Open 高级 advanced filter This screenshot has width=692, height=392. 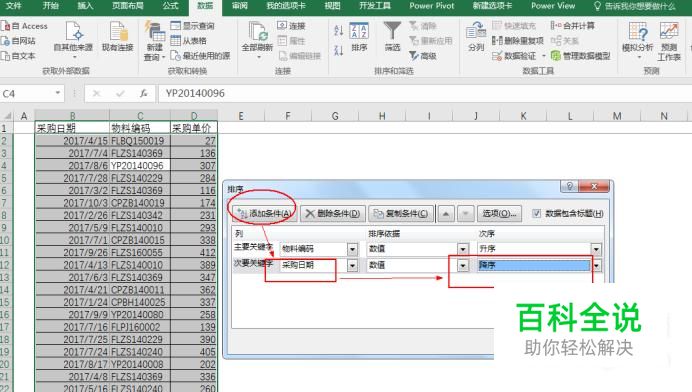click(423, 56)
